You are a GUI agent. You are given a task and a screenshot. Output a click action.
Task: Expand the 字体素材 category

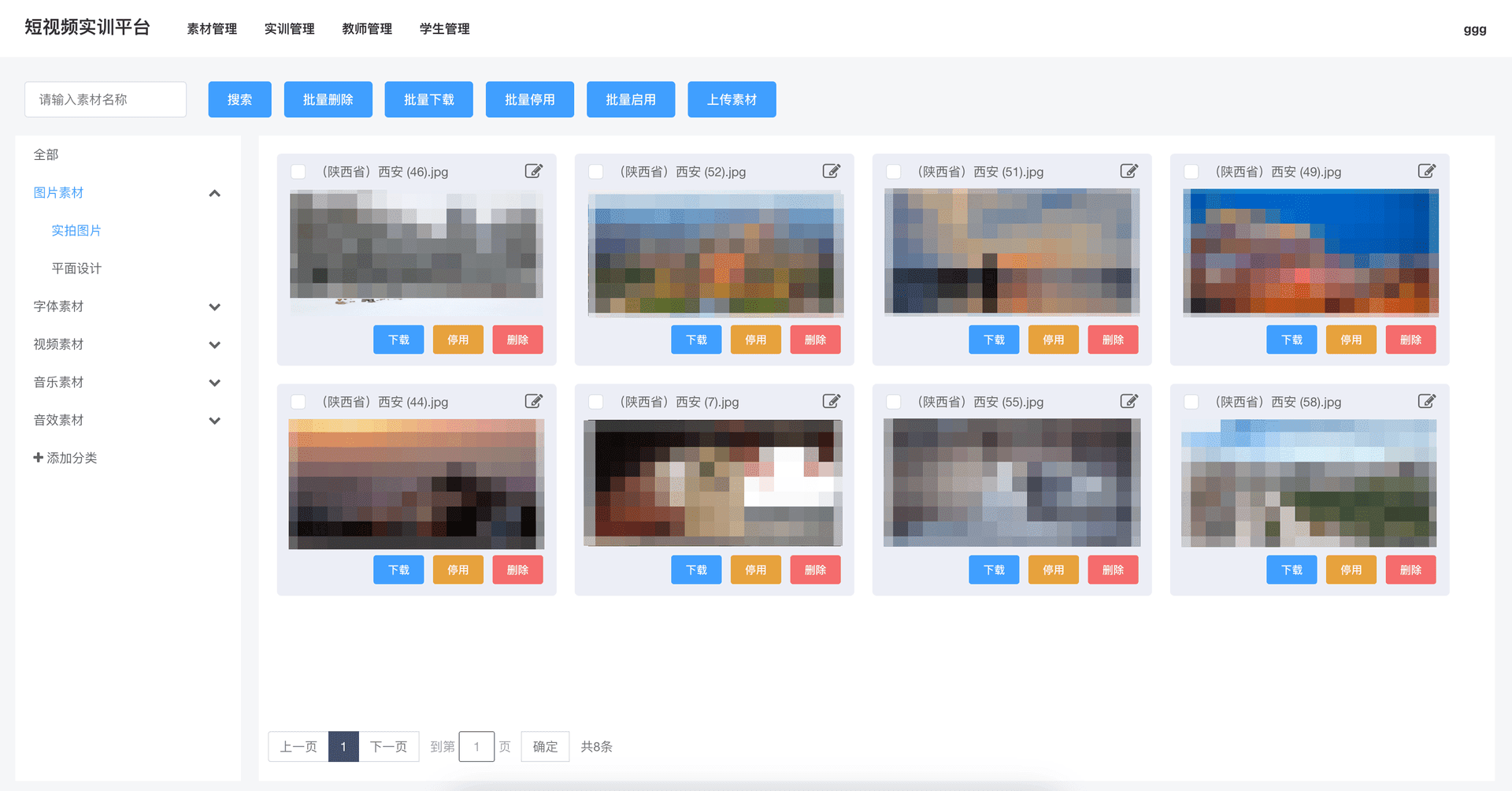[214, 306]
